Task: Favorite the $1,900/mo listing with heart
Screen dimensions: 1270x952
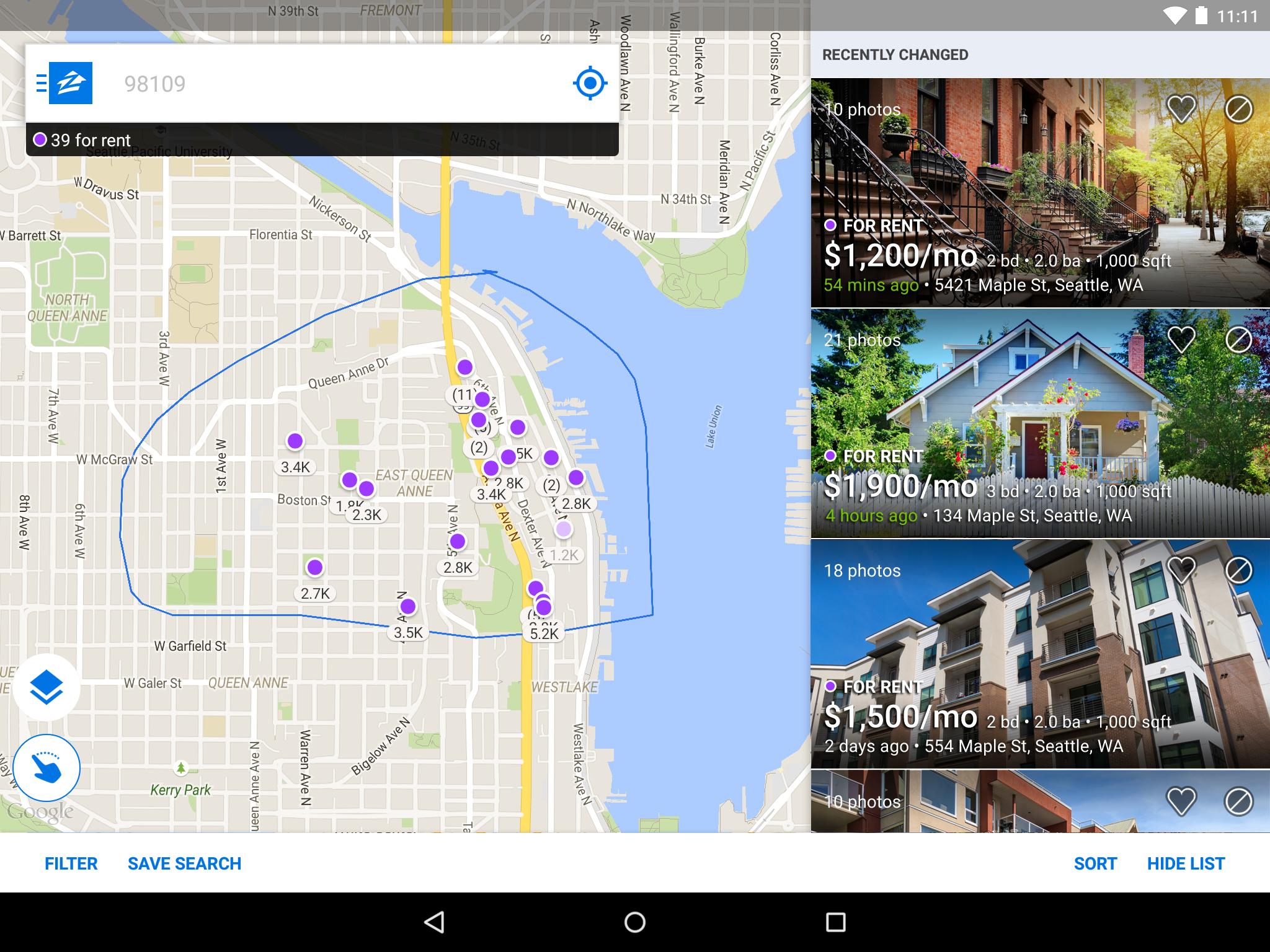Action: 1181,340
